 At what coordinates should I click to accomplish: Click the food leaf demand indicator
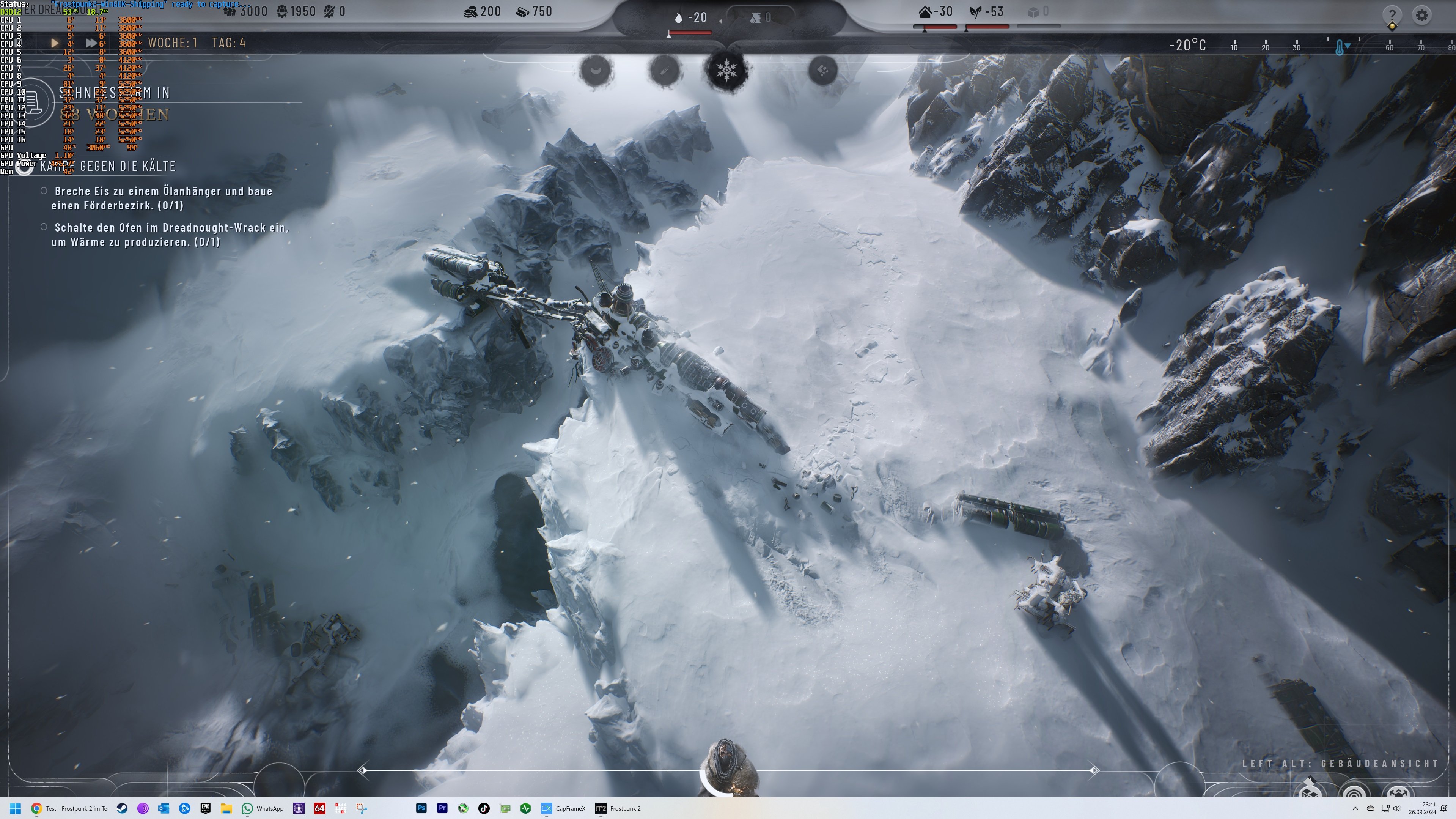pos(986,12)
